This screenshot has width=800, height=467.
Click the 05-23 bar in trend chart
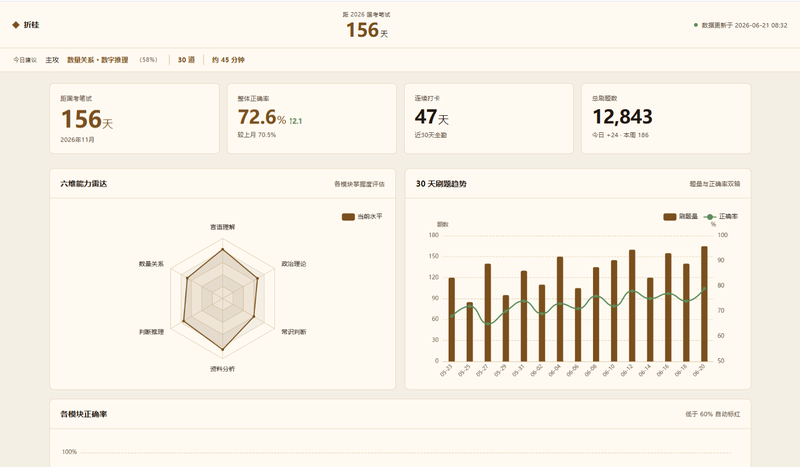coord(452,319)
